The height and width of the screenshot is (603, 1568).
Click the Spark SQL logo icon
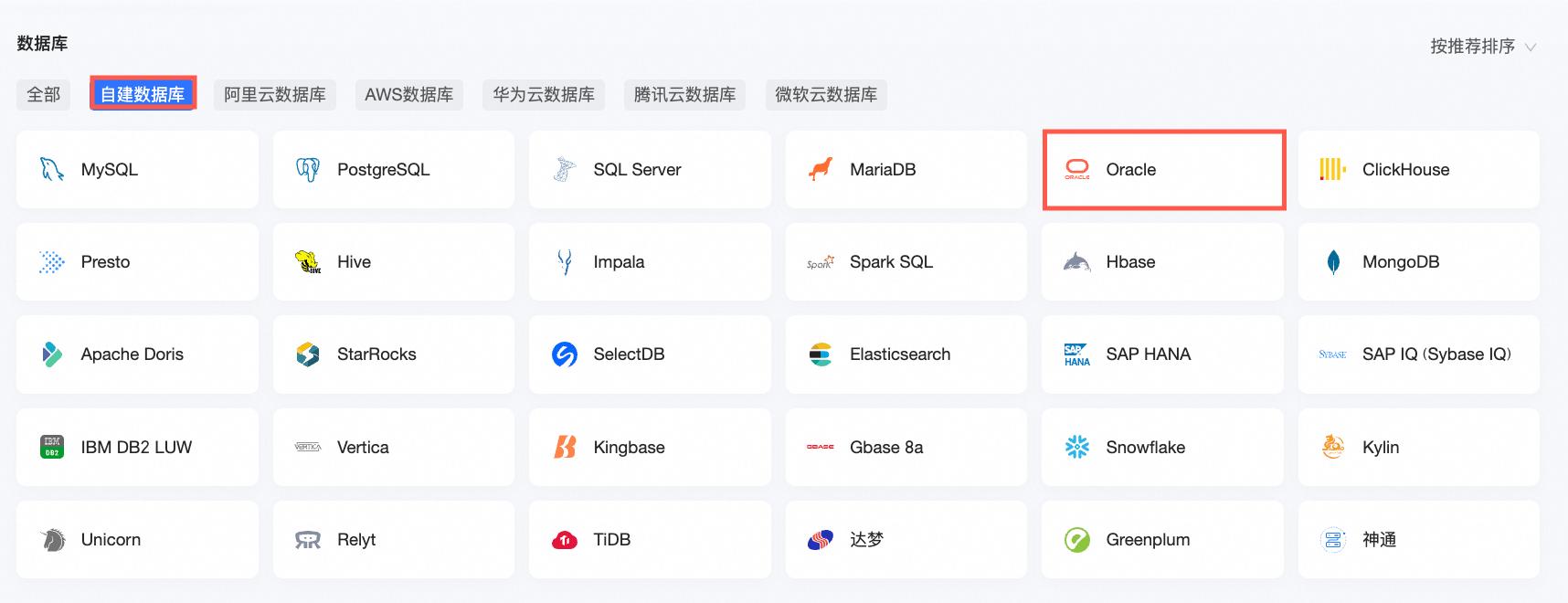coord(821,262)
